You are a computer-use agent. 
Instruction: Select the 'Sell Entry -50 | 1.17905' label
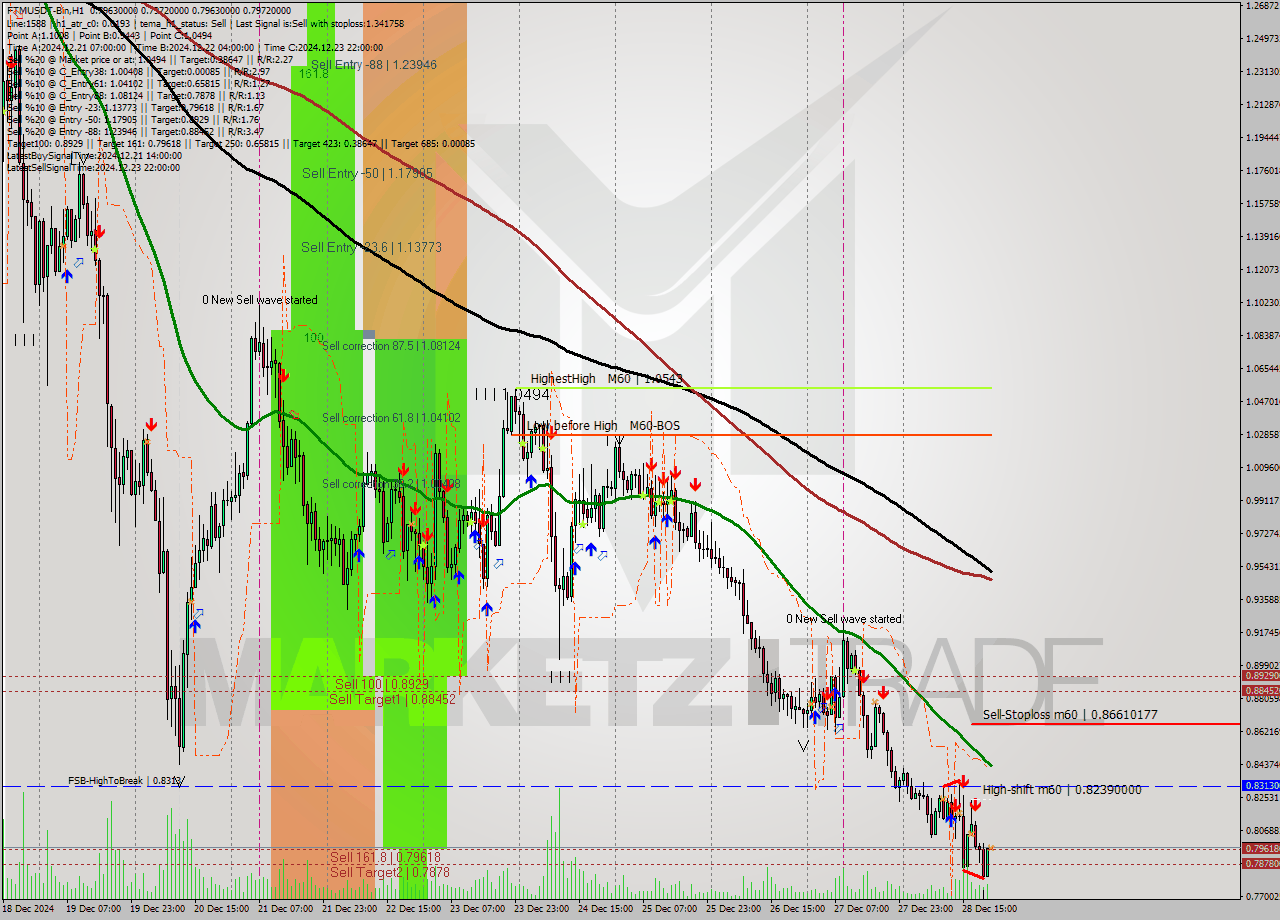point(367,173)
